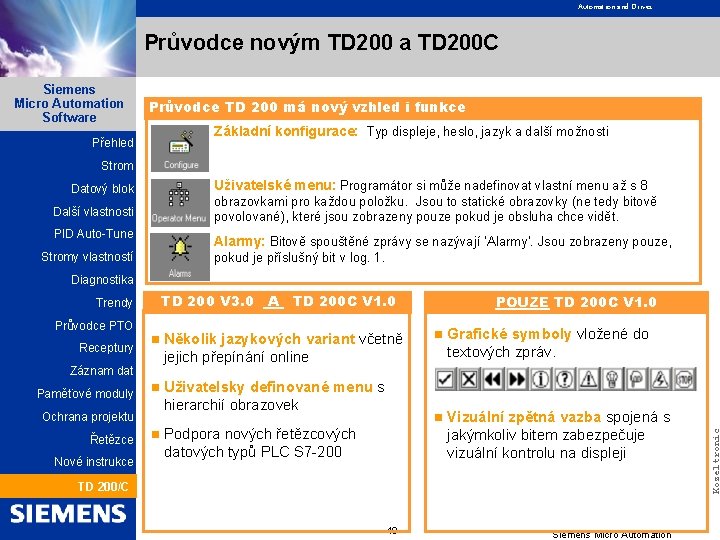
Task: Click the Průvodce novým TD200 a TD200C title
Action: [321, 42]
